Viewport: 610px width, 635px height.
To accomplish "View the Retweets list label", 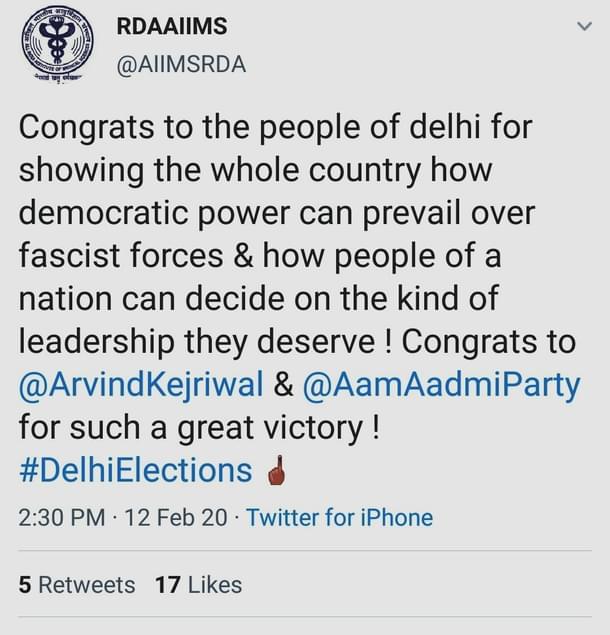I will pyautogui.click(x=87, y=585).
